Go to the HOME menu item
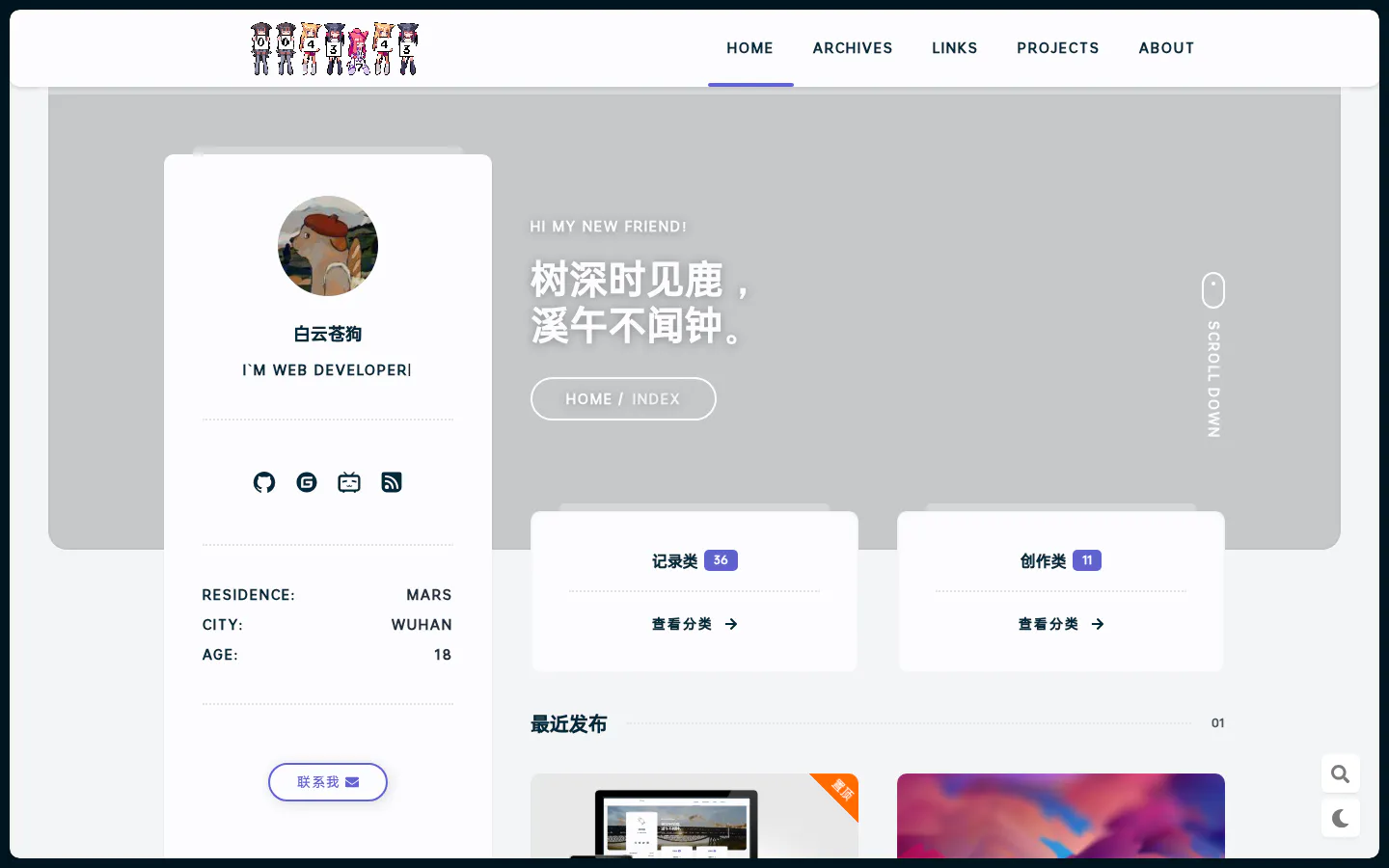Image resolution: width=1389 pixels, height=868 pixels. pyautogui.click(x=750, y=48)
